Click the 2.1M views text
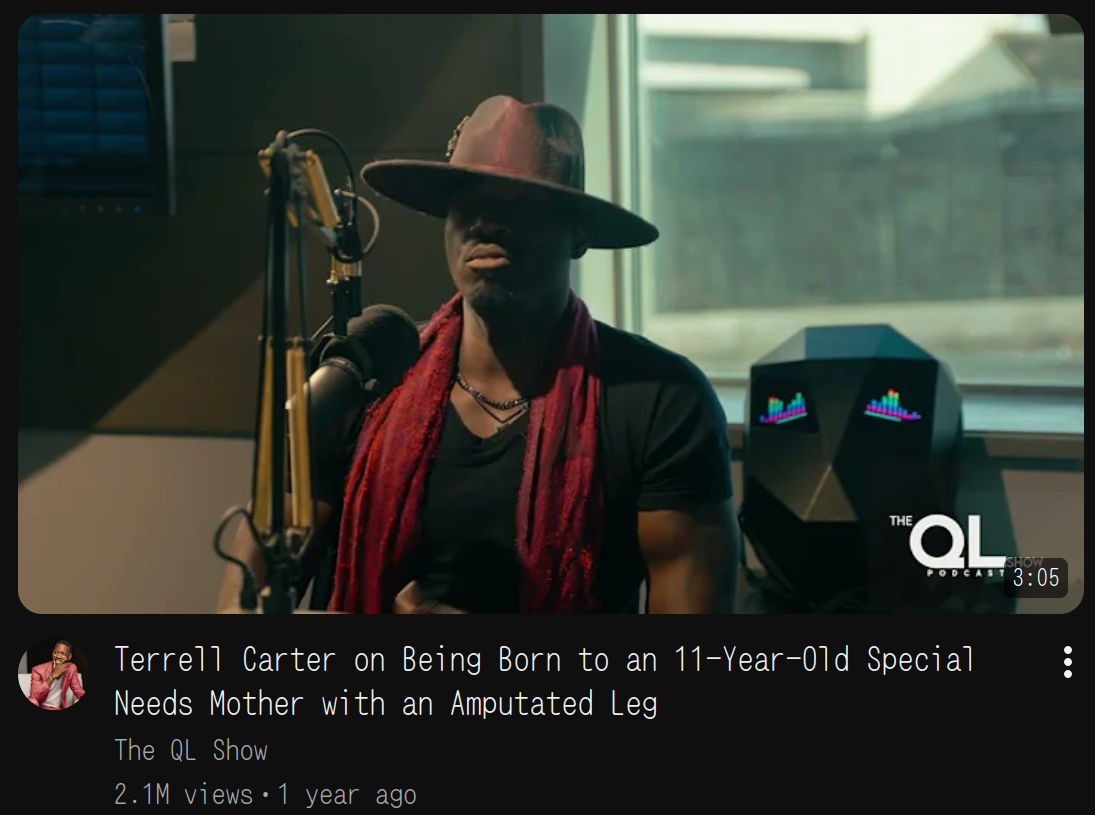This screenshot has width=1095, height=815. (x=184, y=795)
